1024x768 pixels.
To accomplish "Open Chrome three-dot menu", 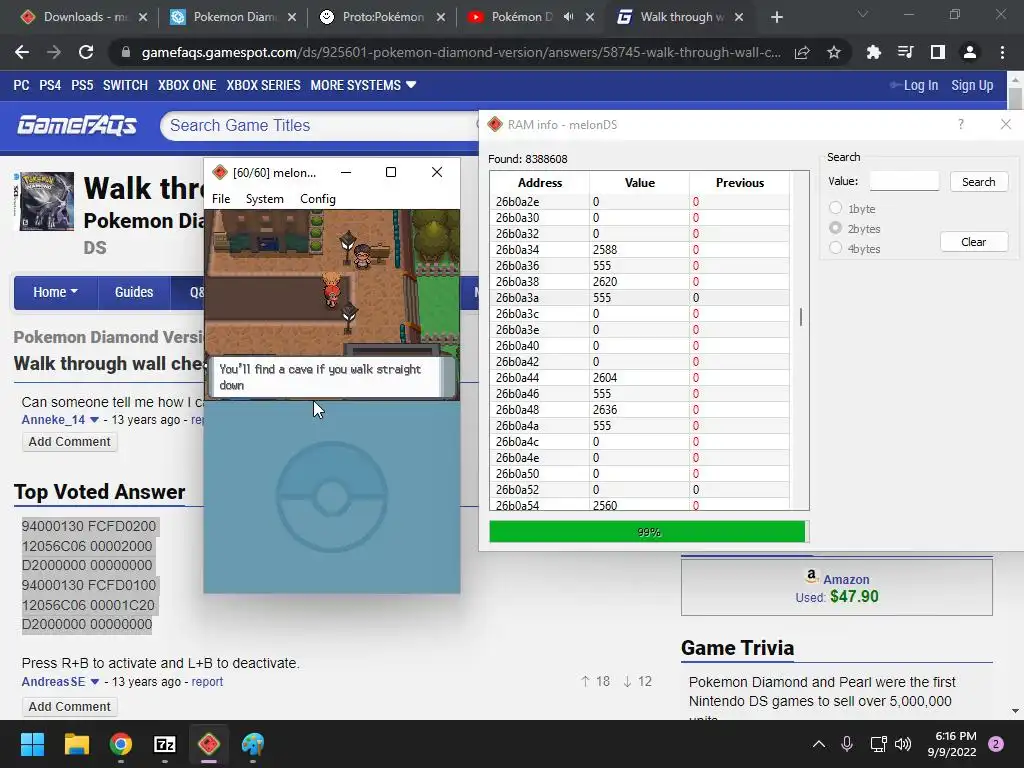I will 1002,52.
